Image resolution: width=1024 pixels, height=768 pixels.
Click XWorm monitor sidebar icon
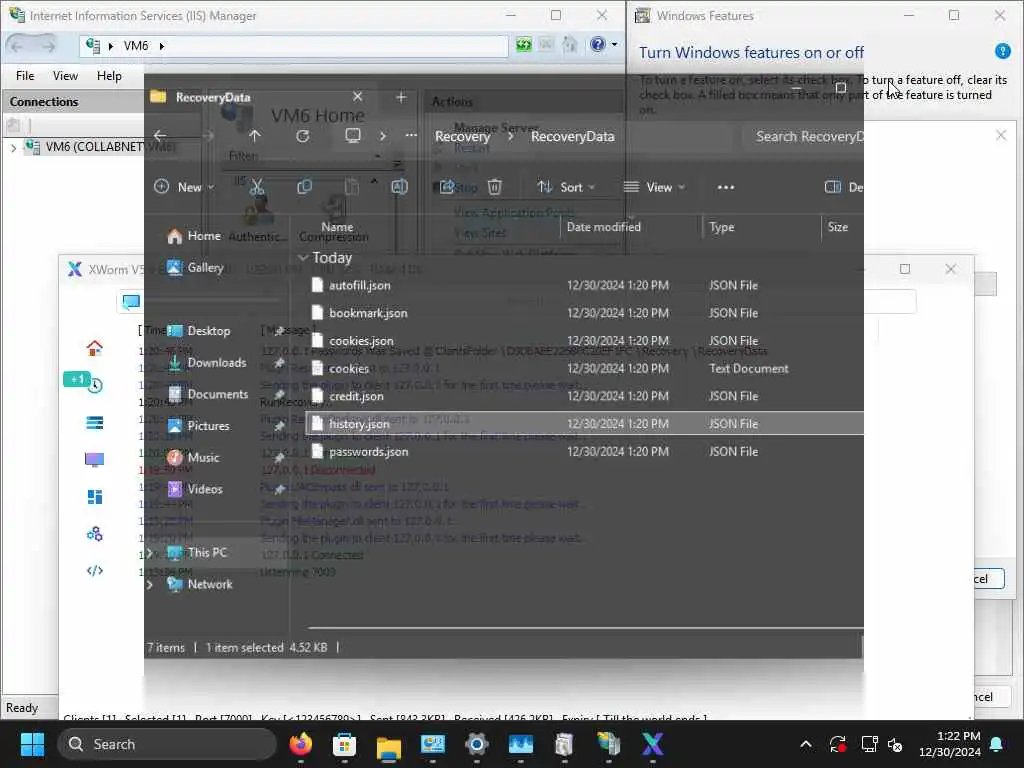95,460
